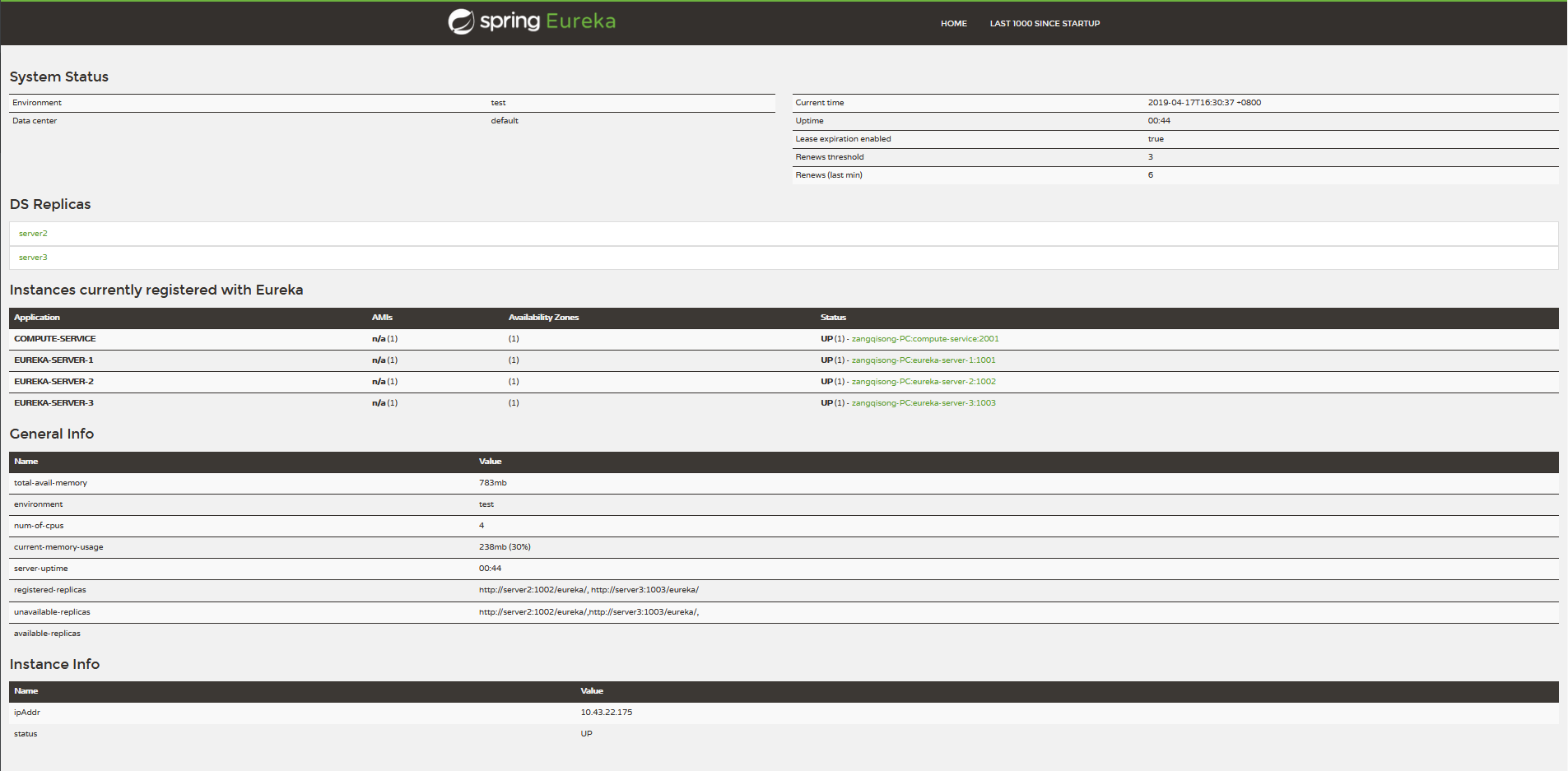Open zangqisong-PC:eureka-server-3:1003 instance link

point(924,403)
